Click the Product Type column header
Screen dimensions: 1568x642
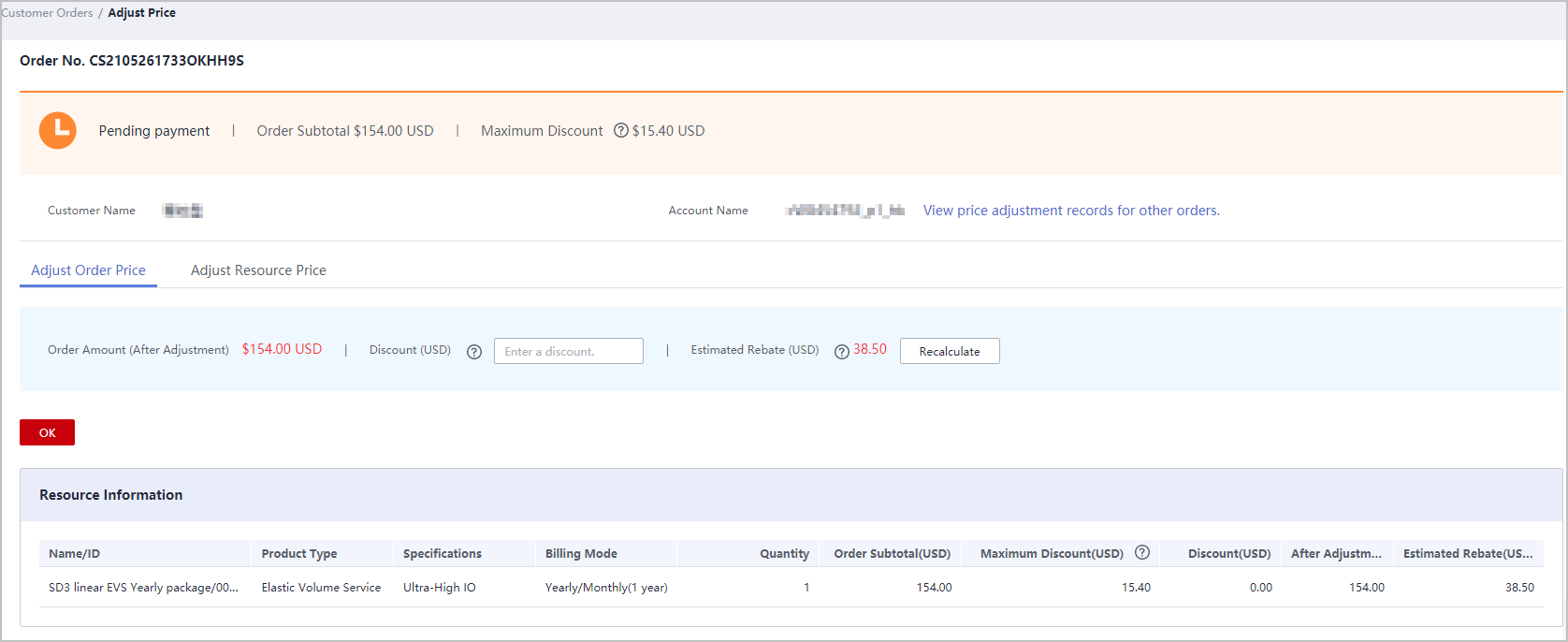point(298,554)
